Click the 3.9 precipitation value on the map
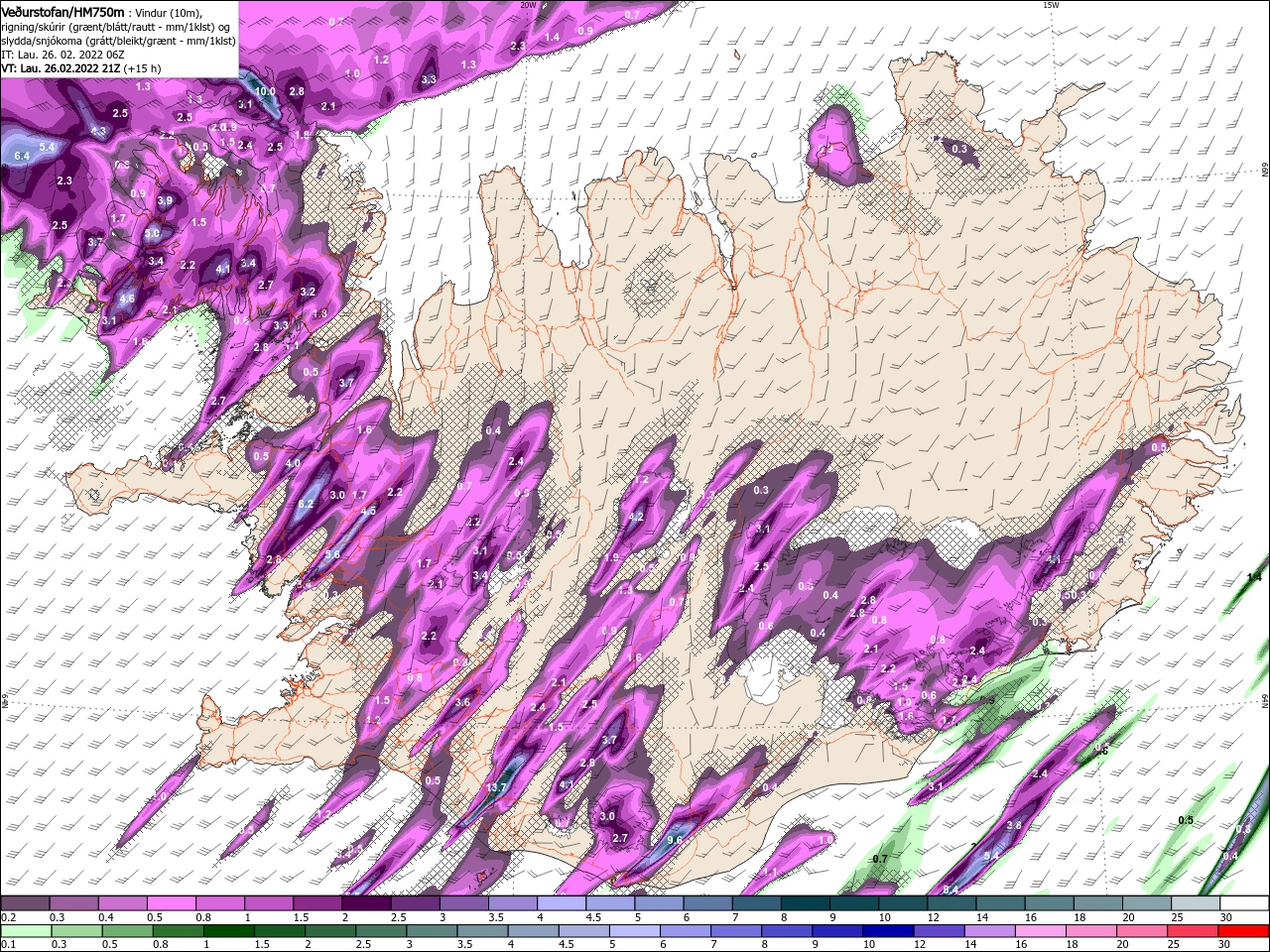1270x952 pixels. pyautogui.click(x=165, y=200)
